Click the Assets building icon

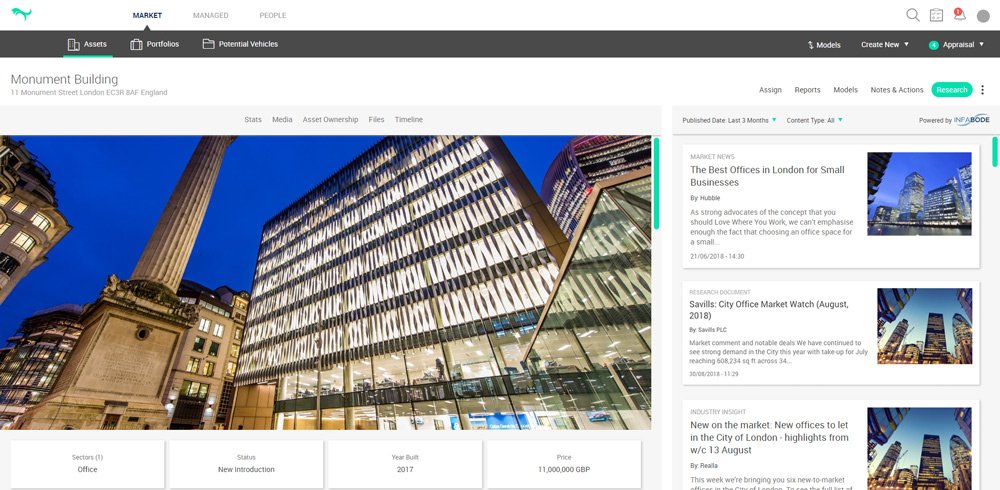[x=73, y=45]
